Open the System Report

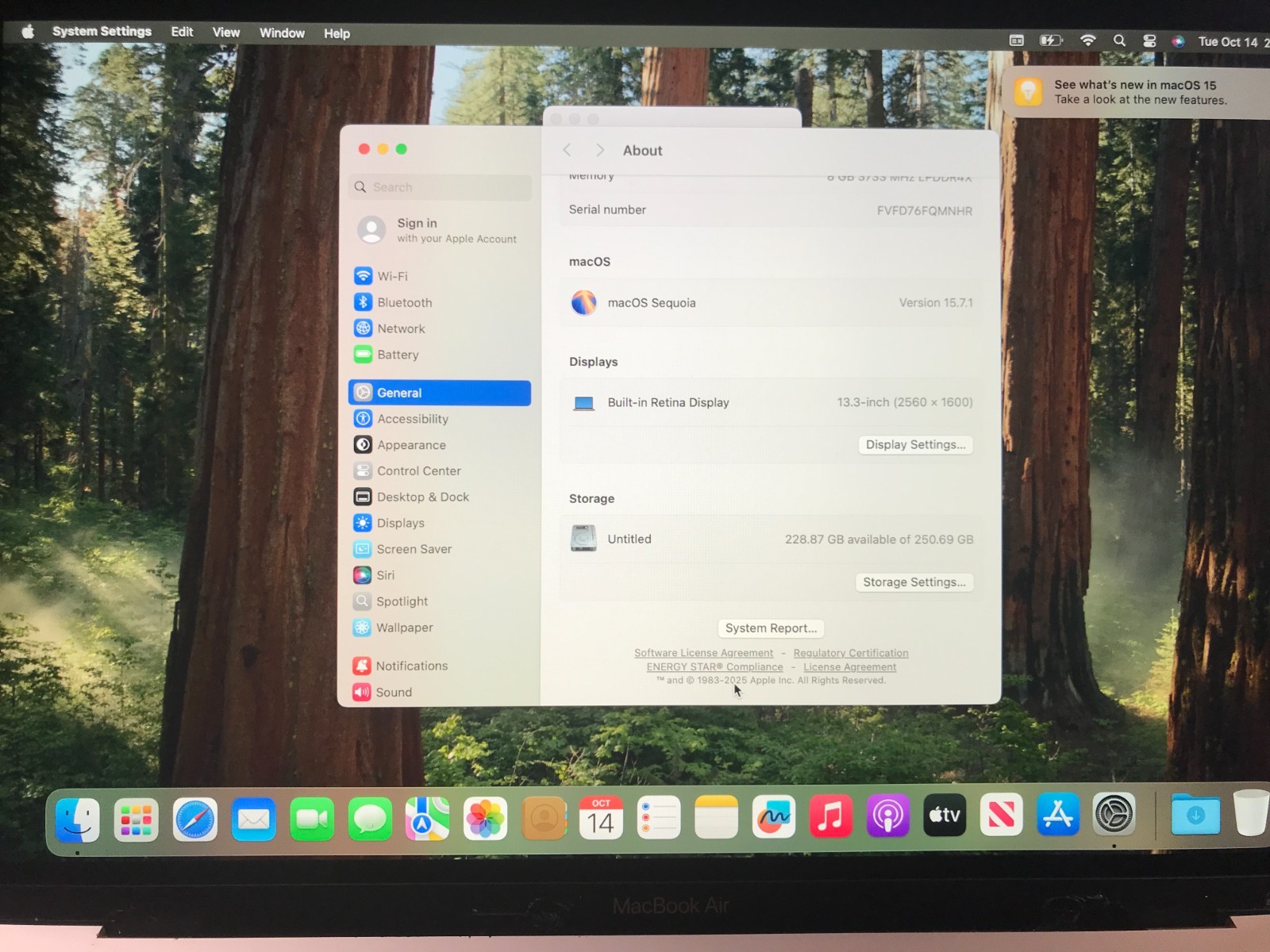tap(771, 628)
